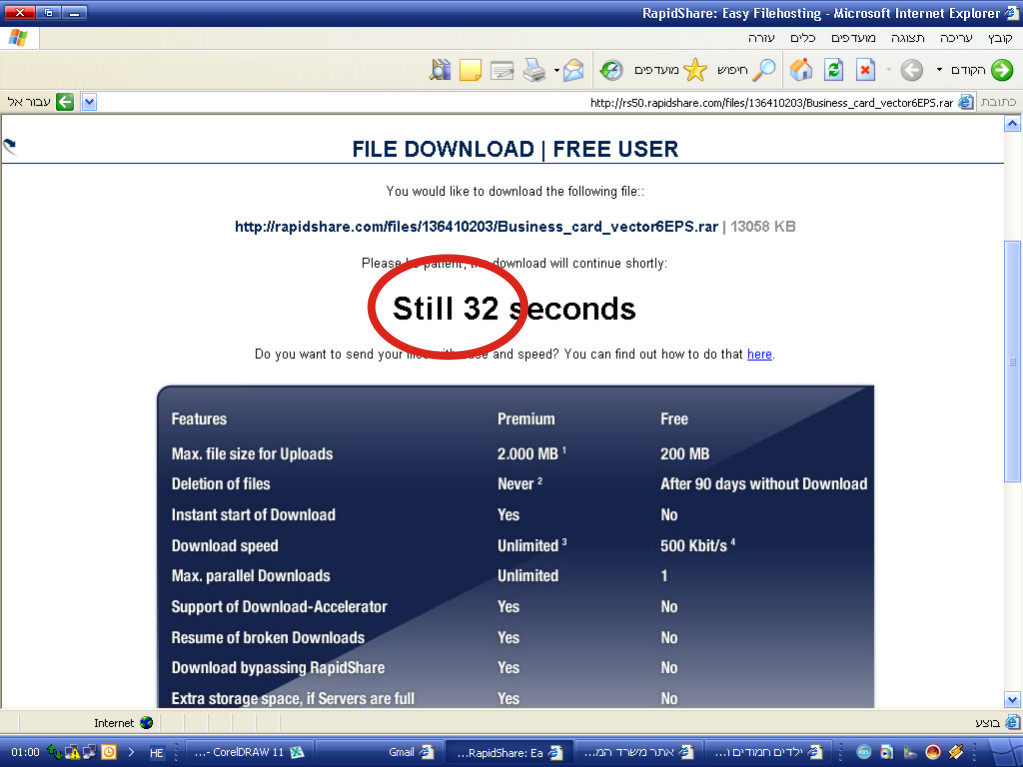Click the Stop button with red X
The width and height of the screenshot is (1023, 767).
coord(865,70)
